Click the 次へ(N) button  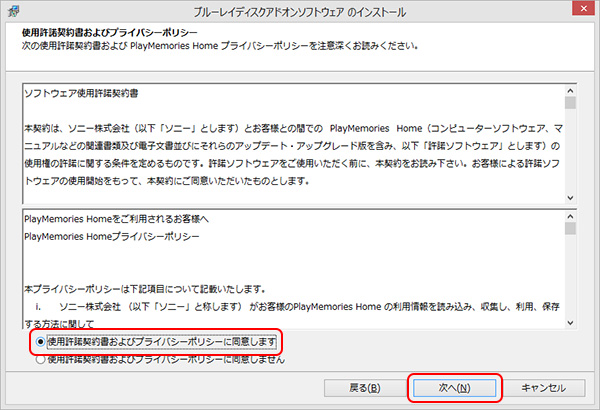453,387
